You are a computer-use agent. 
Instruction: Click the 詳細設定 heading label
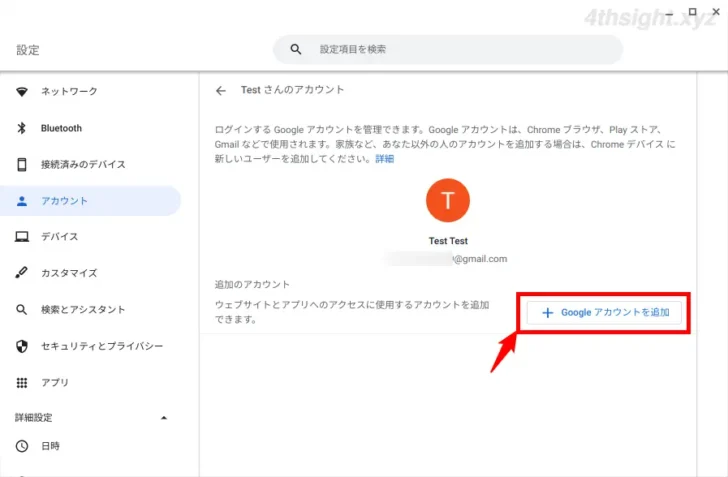(x=33, y=418)
